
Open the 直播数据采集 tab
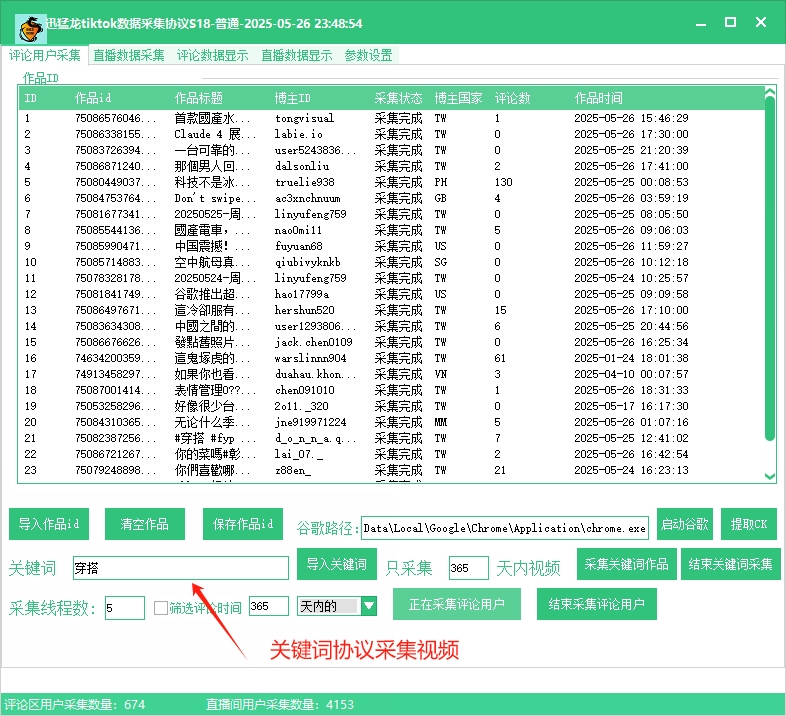(129, 55)
